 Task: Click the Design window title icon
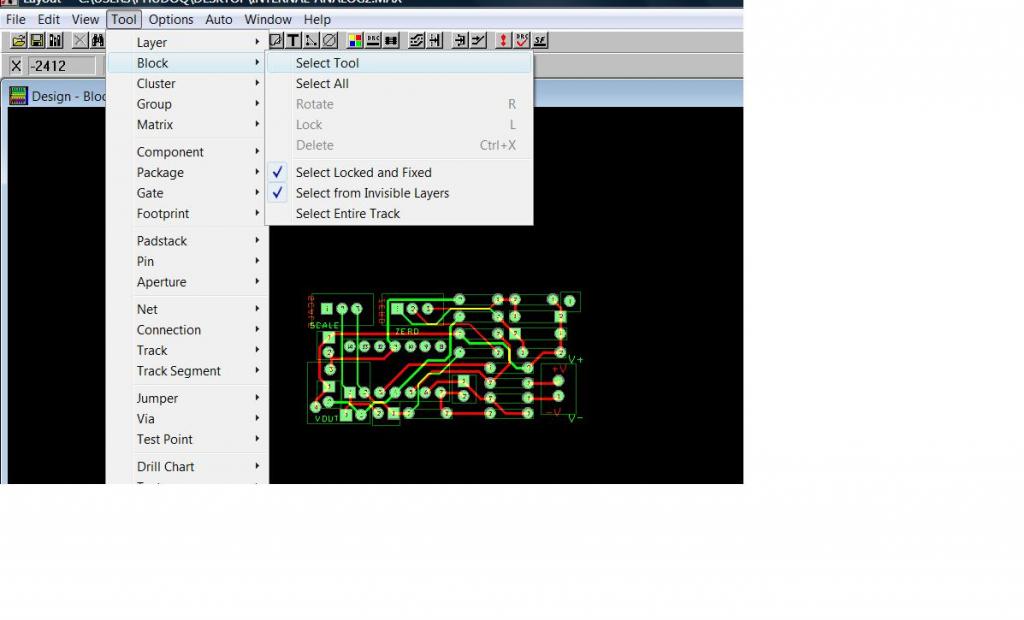(18, 96)
